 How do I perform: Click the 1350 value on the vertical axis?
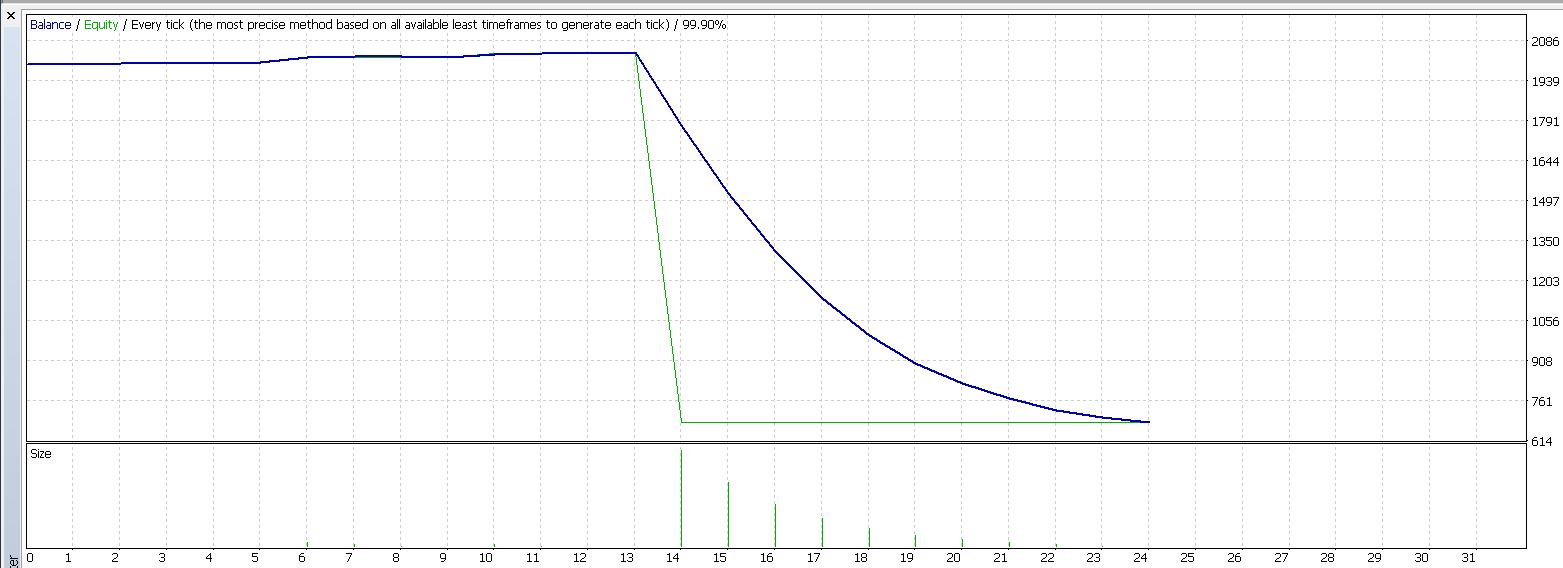1545,242
